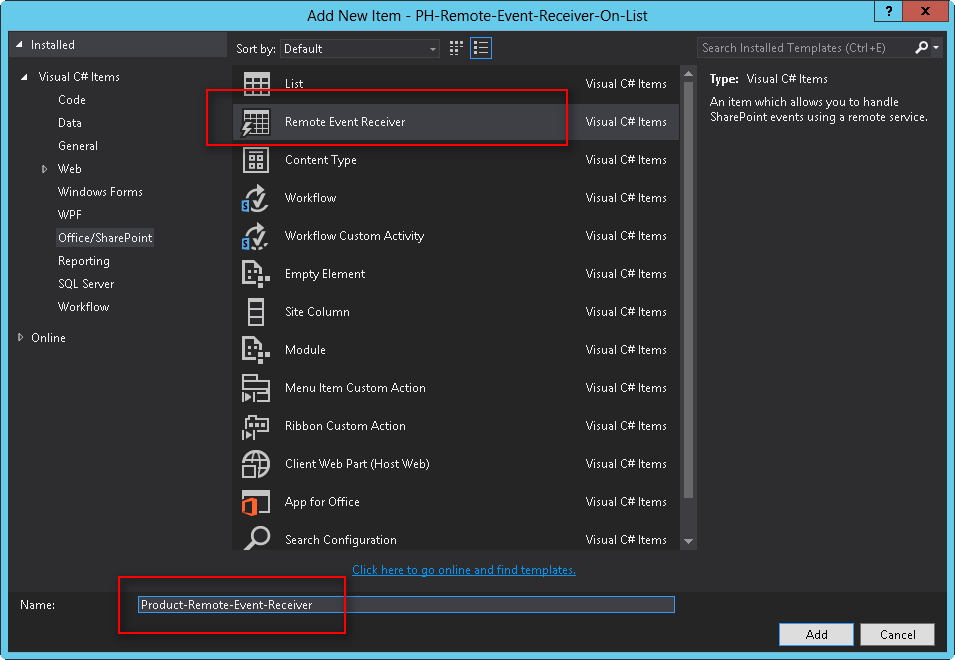
Task: Click the template list vertical scrollbar
Action: pyautogui.click(x=687, y=300)
